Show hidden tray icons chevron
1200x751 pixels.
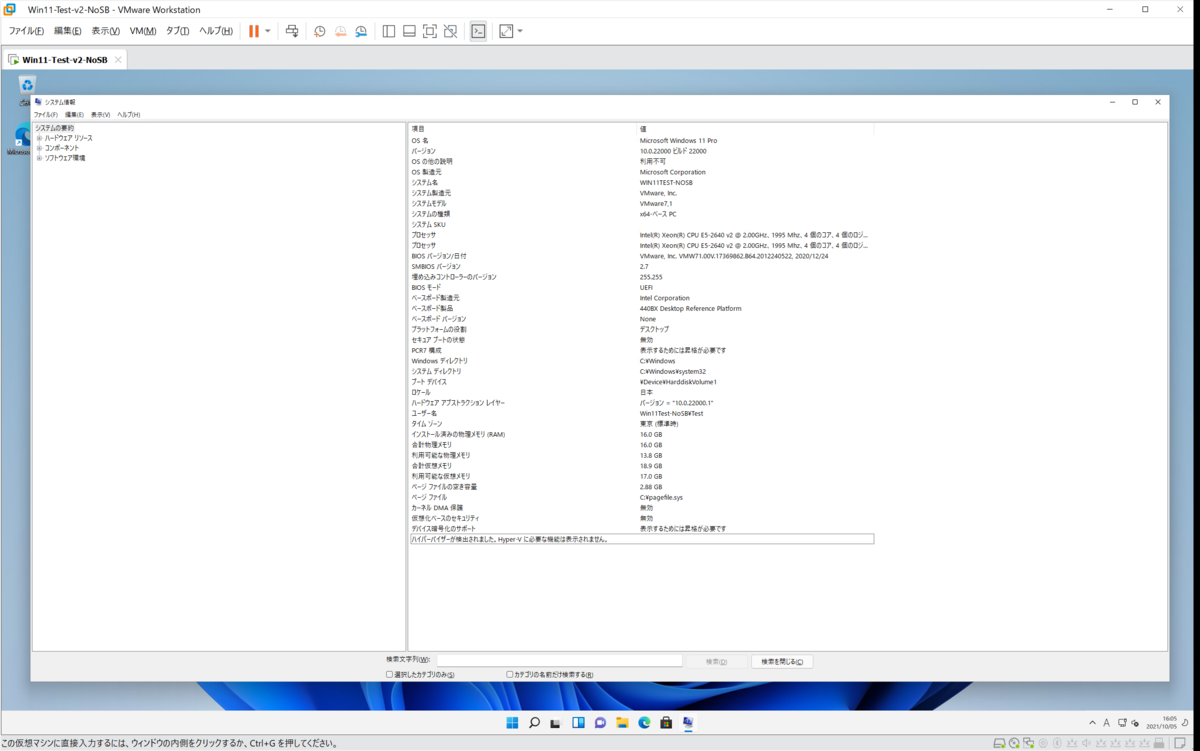(1092, 723)
